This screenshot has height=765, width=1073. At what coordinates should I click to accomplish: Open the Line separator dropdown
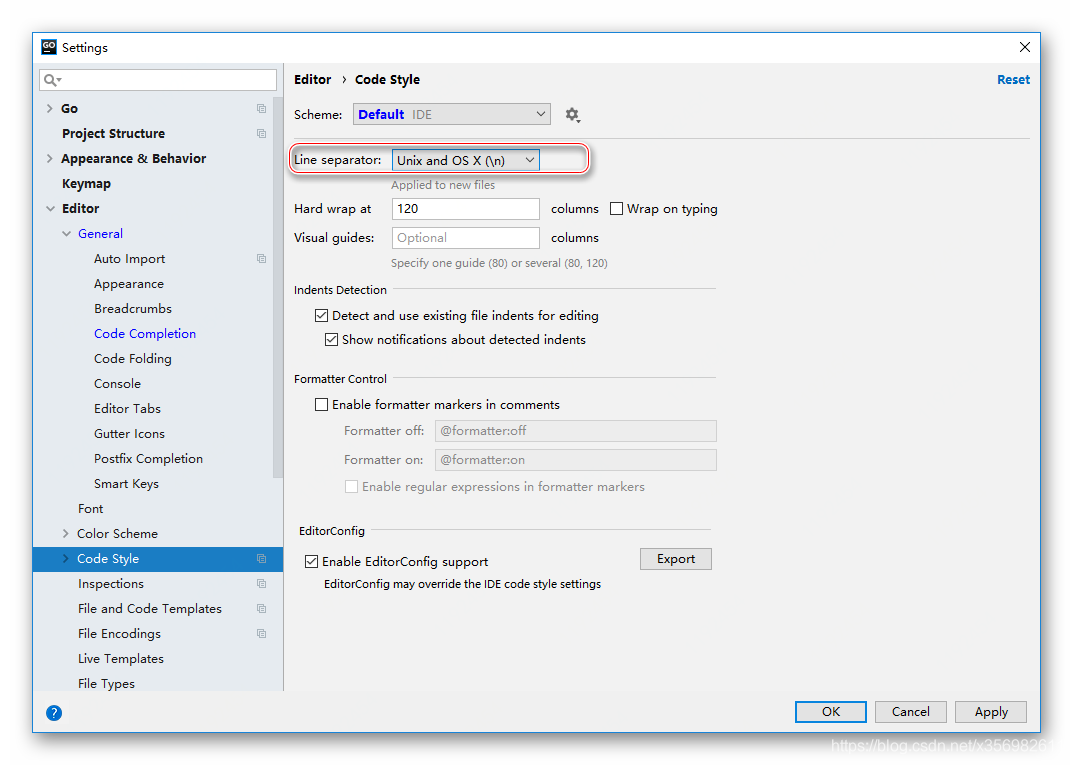point(465,160)
